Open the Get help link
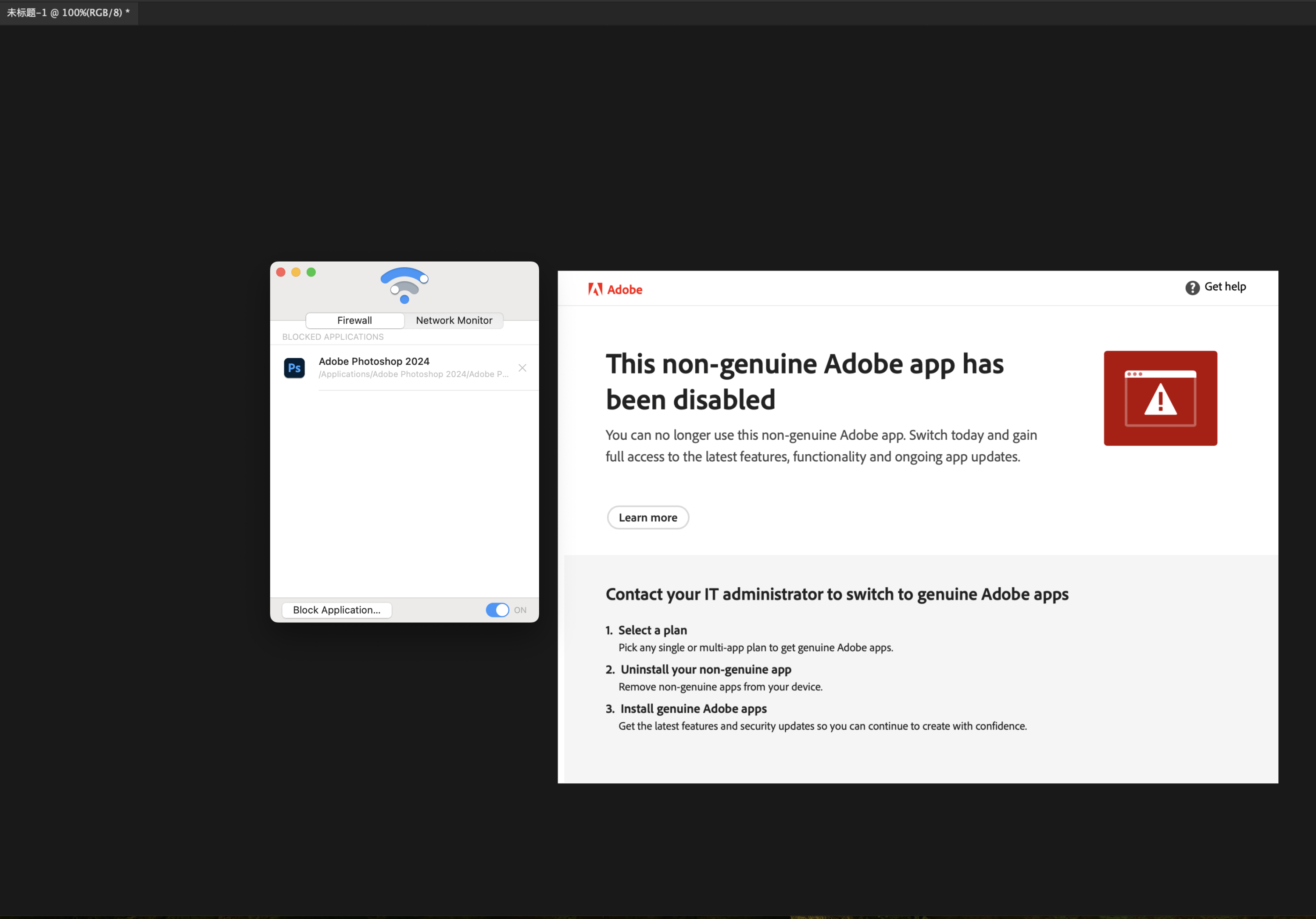This screenshot has height=919, width=1316. pyautogui.click(x=1225, y=287)
